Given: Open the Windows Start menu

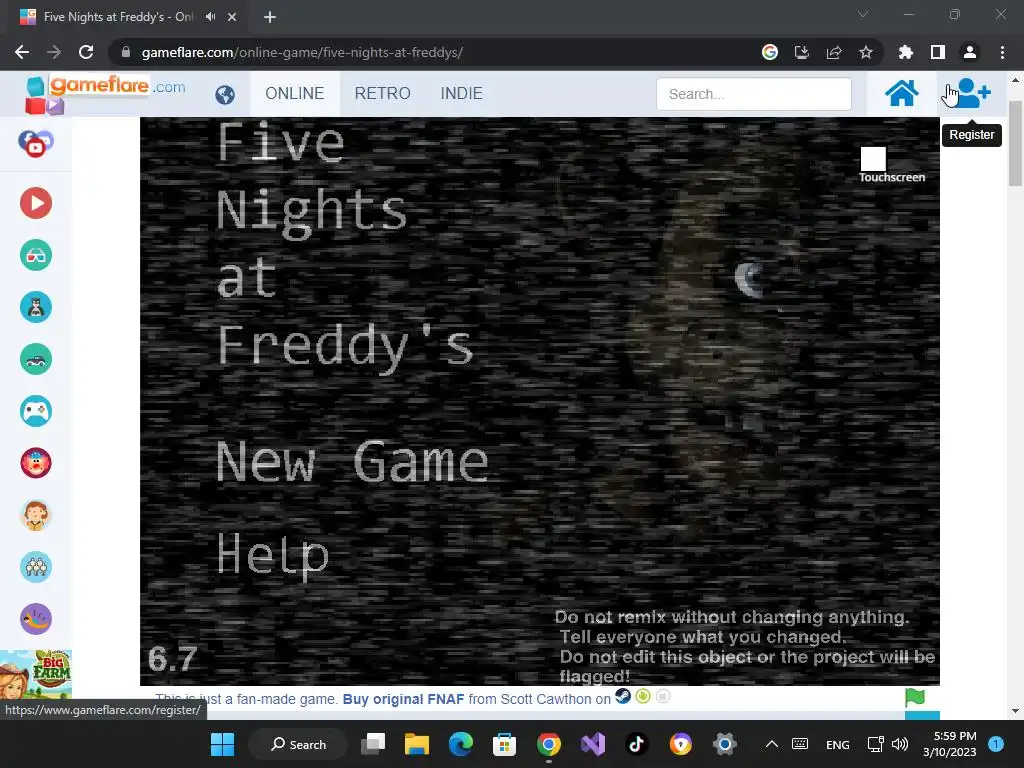Looking at the screenshot, I should click(x=223, y=744).
